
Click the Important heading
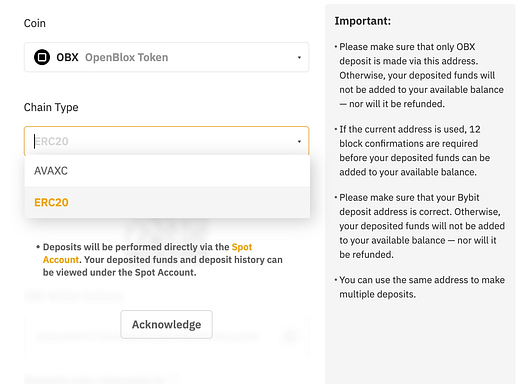pyautogui.click(x=363, y=21)
